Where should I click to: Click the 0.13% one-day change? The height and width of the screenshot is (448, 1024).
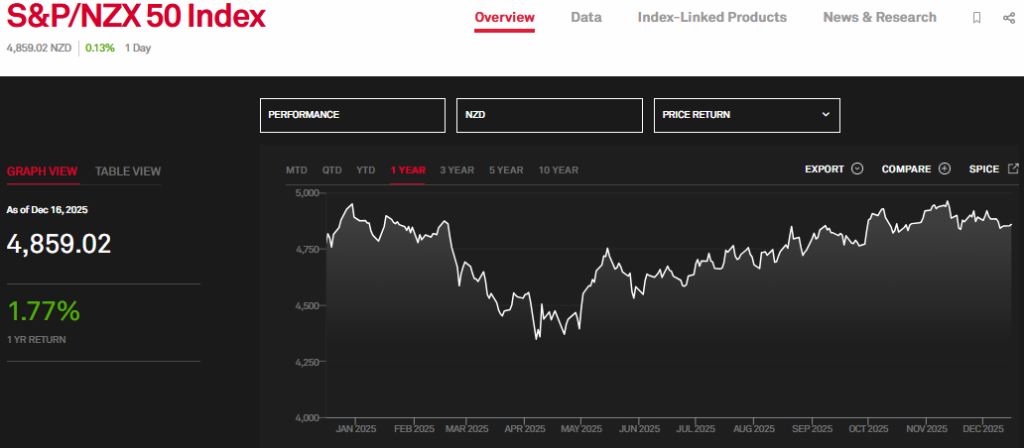100,48
